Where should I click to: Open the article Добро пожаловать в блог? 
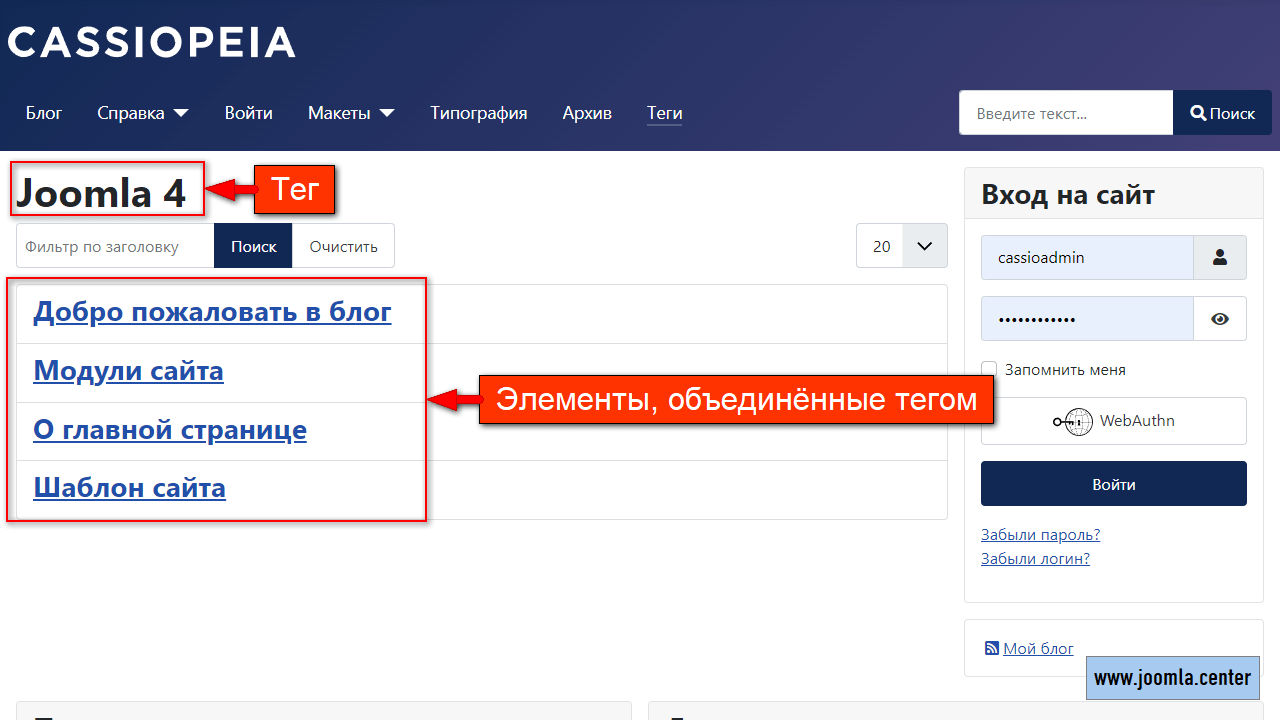tap(212, 311)
